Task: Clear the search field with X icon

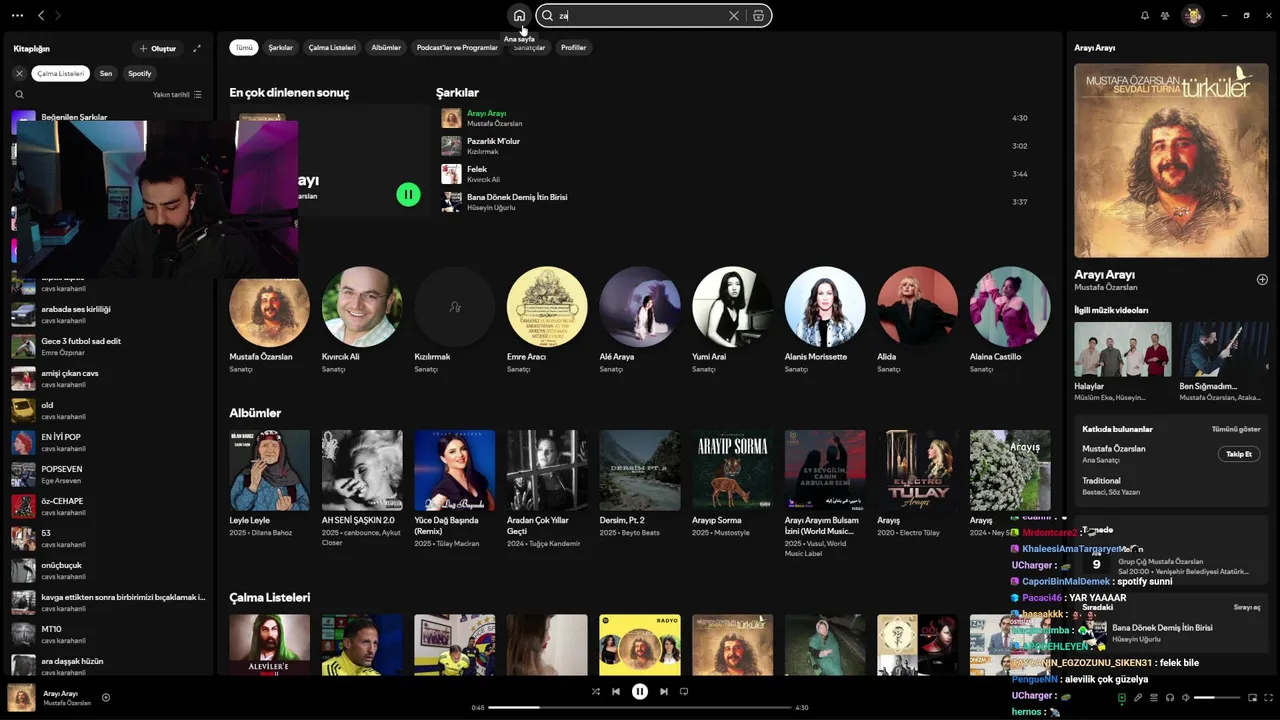Action: [x=734, y=16]
